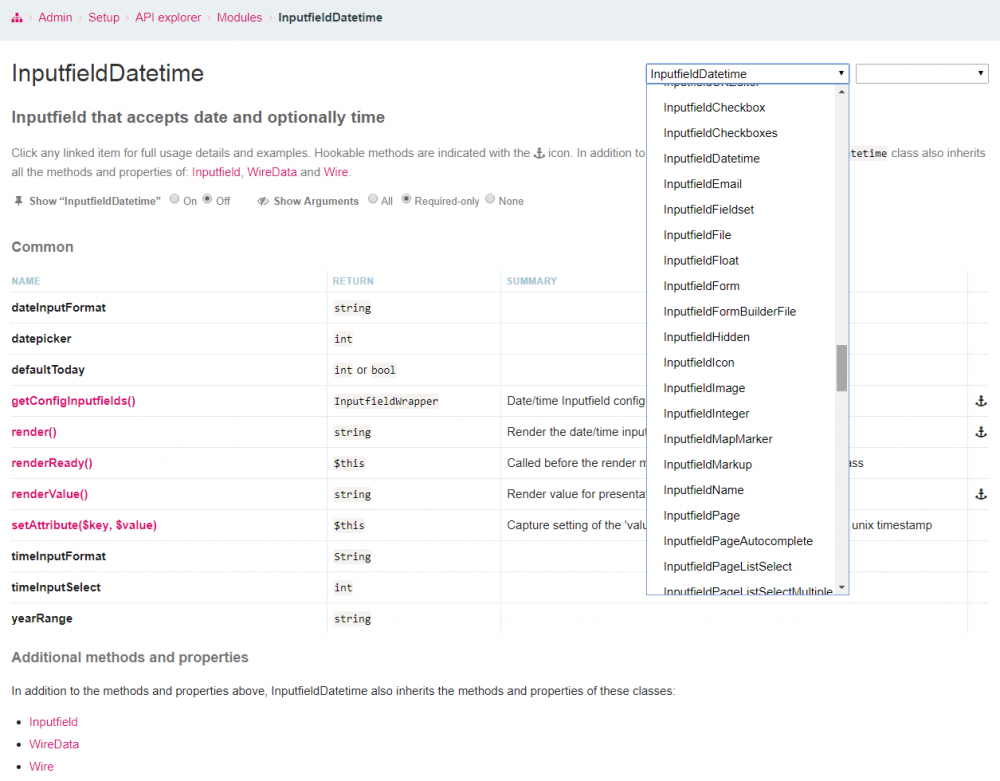This screenshot has width=1000, height=781.
Task: Open WireData link in inherited classes list
Action: (x=54, y=744)
